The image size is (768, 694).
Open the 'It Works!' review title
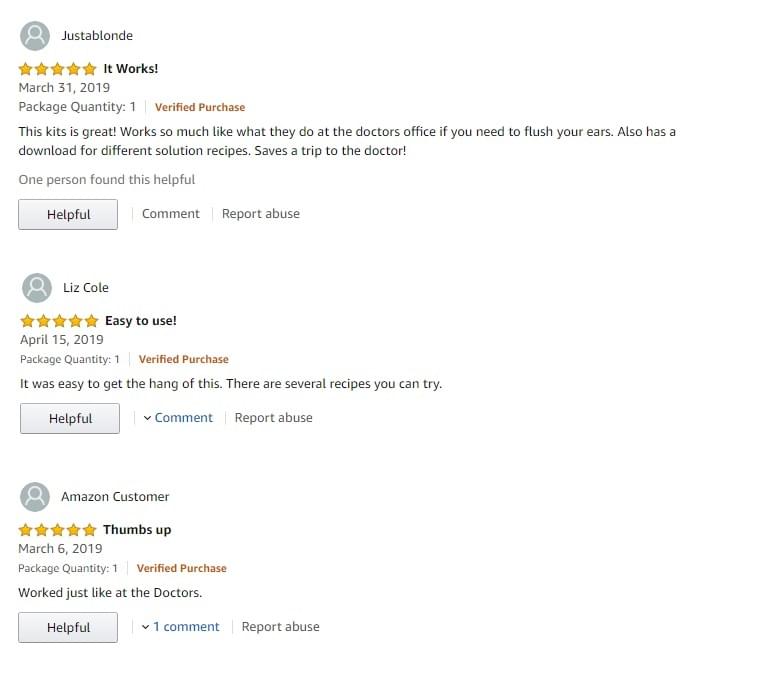click(131, 69)
